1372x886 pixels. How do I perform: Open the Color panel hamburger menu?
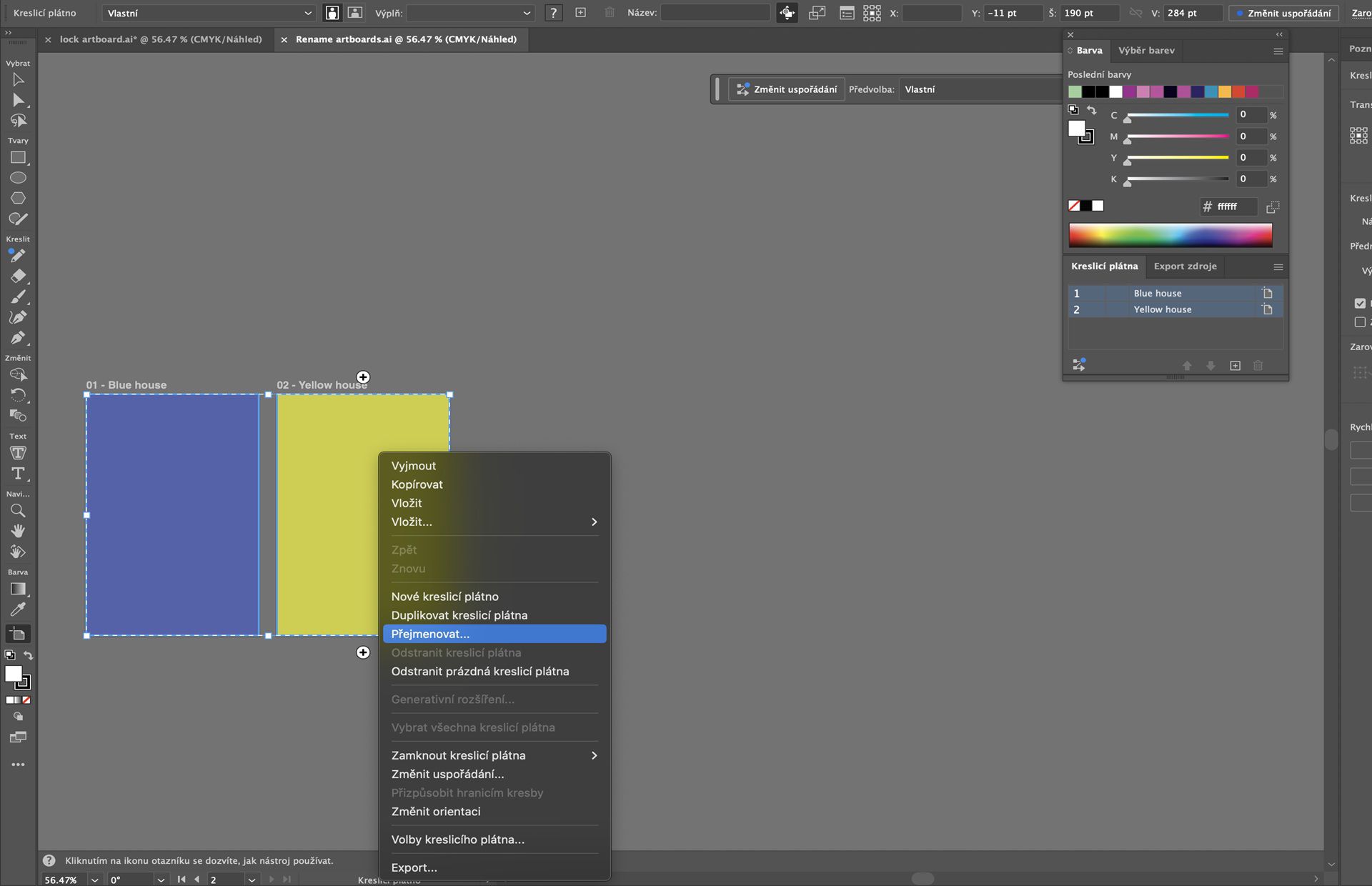[x=1278, y=51]
